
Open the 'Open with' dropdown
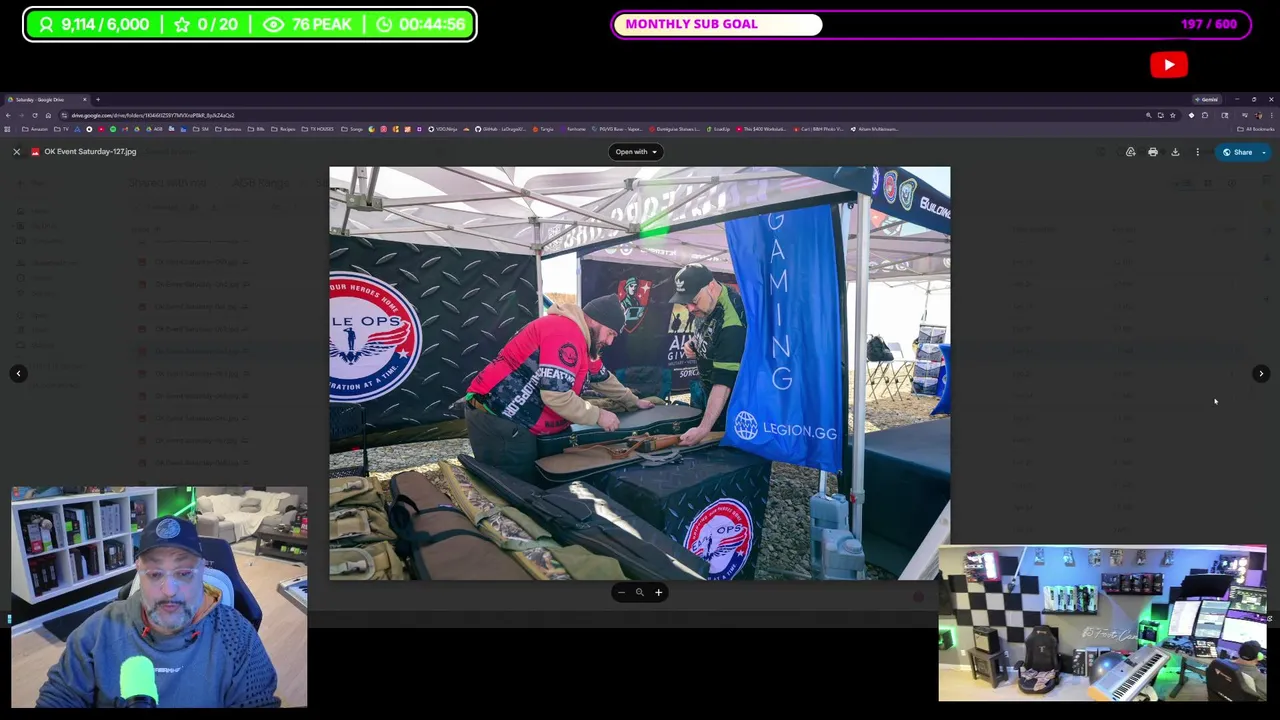636,152
